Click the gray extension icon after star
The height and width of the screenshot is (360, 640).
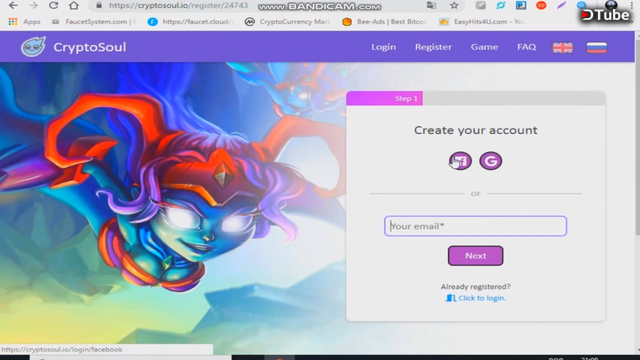pyautogui.click(x=480, y=6)
